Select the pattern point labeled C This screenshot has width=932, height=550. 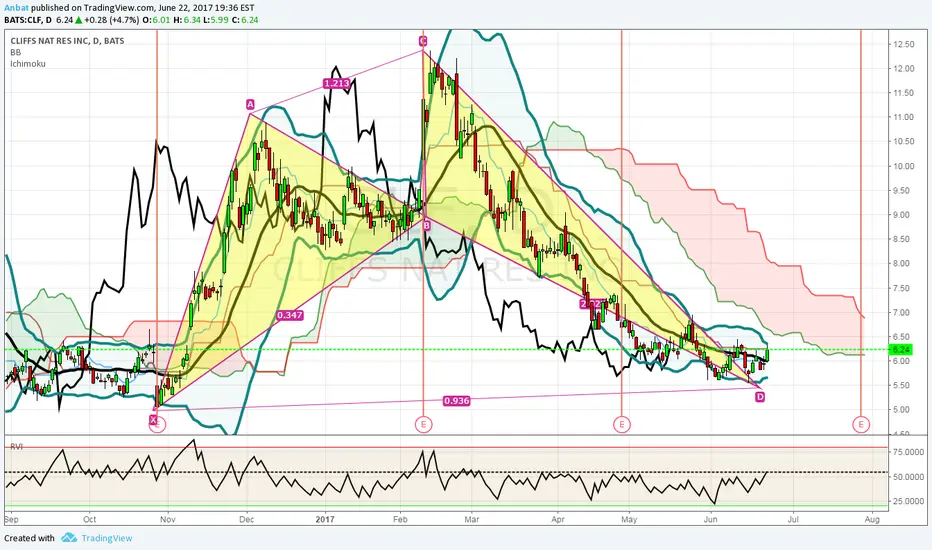coord(423,41)
